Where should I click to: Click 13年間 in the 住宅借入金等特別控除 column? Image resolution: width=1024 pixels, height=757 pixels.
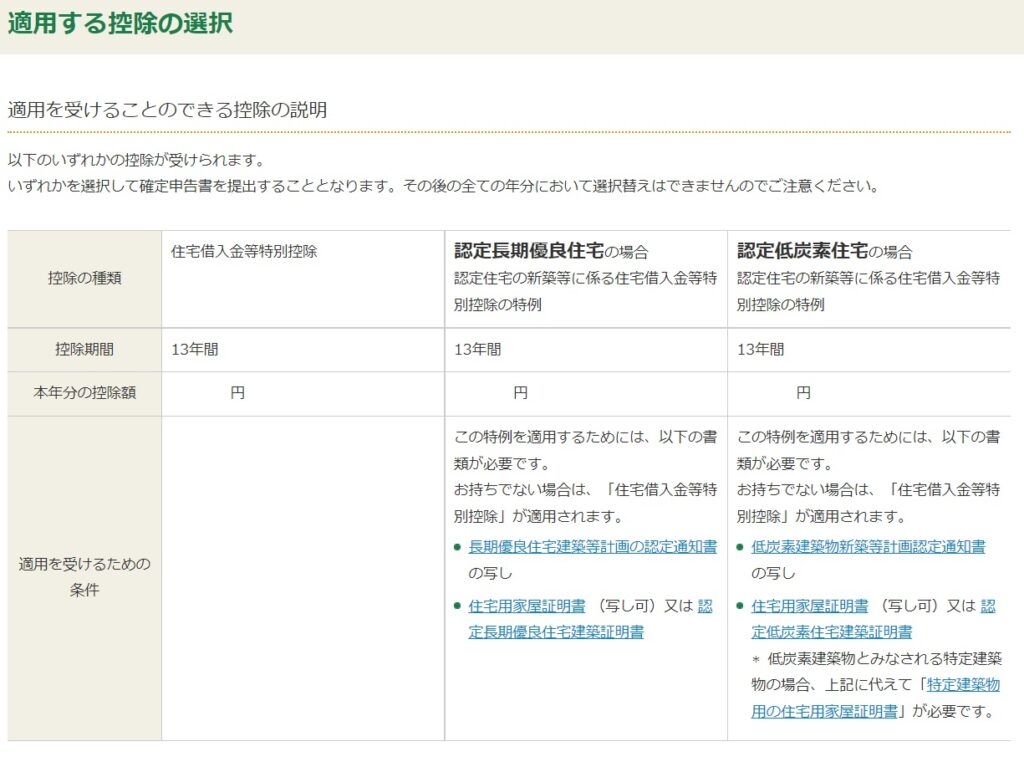[195, 349]
